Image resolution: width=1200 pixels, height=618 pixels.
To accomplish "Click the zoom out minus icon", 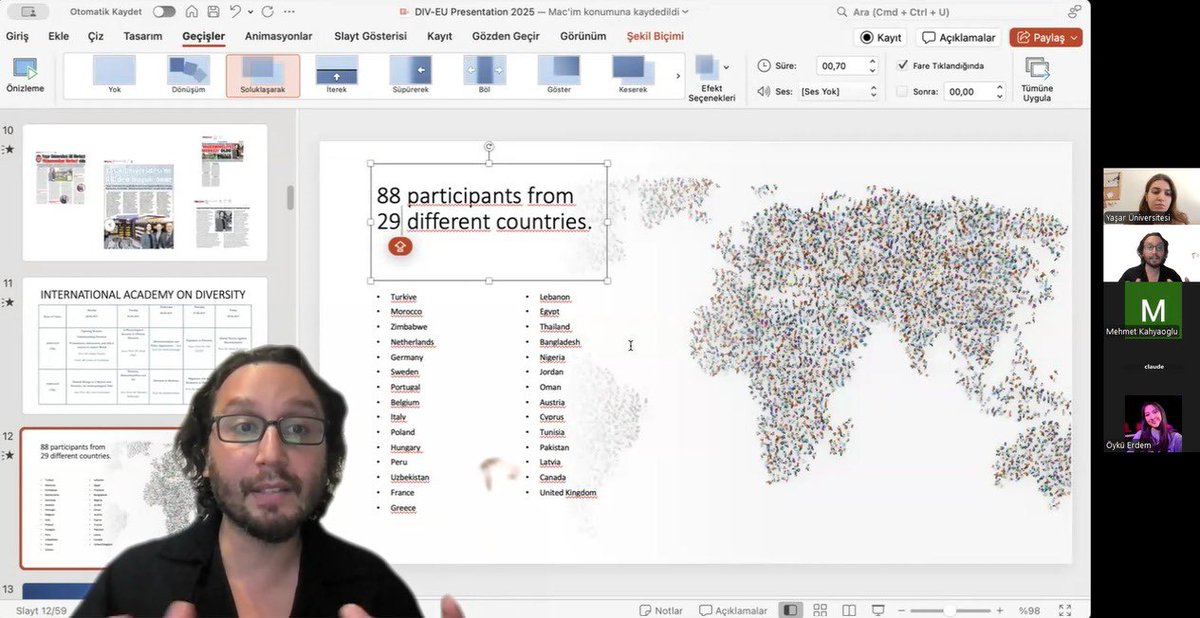I will (x=903, y=610).
